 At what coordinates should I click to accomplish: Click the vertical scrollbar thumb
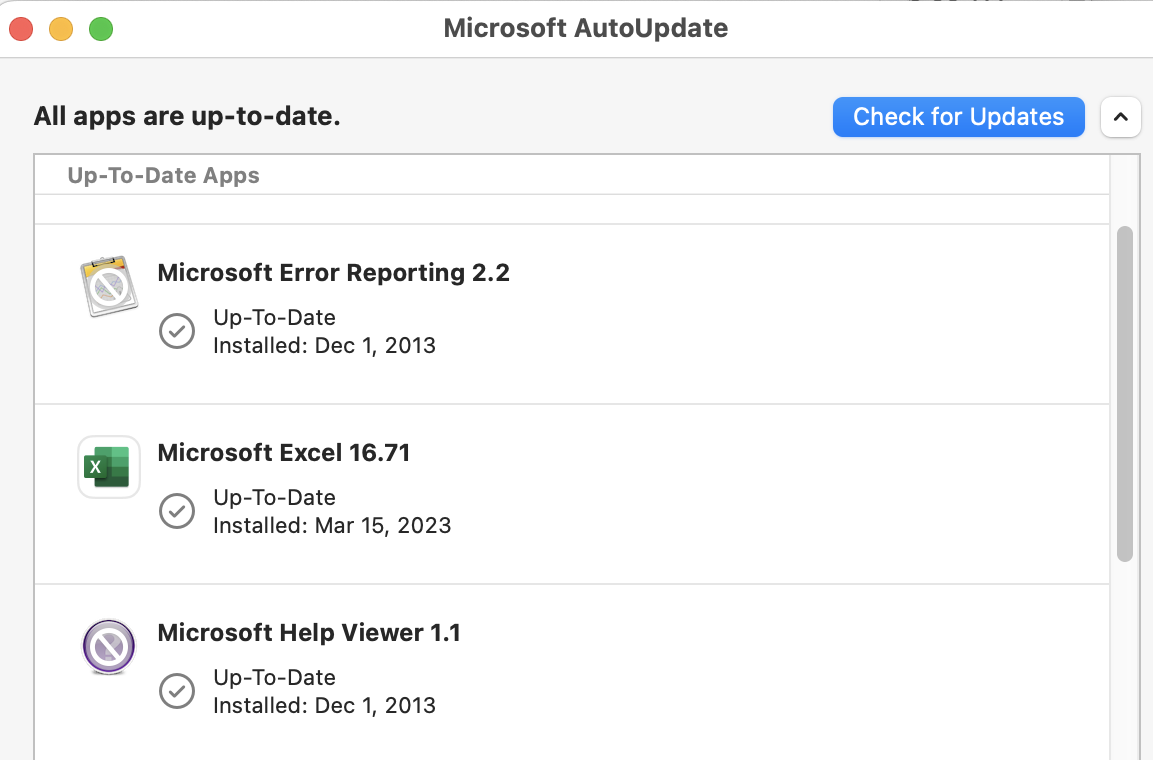coord(1124,394)
